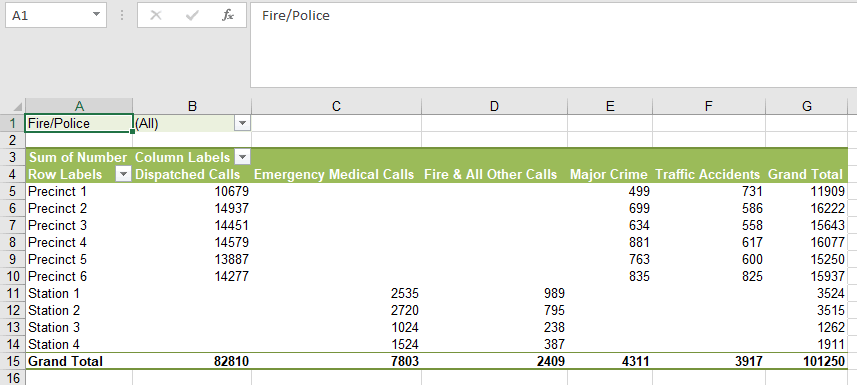Select the Grand Total cell 101250

coord(806,361)
